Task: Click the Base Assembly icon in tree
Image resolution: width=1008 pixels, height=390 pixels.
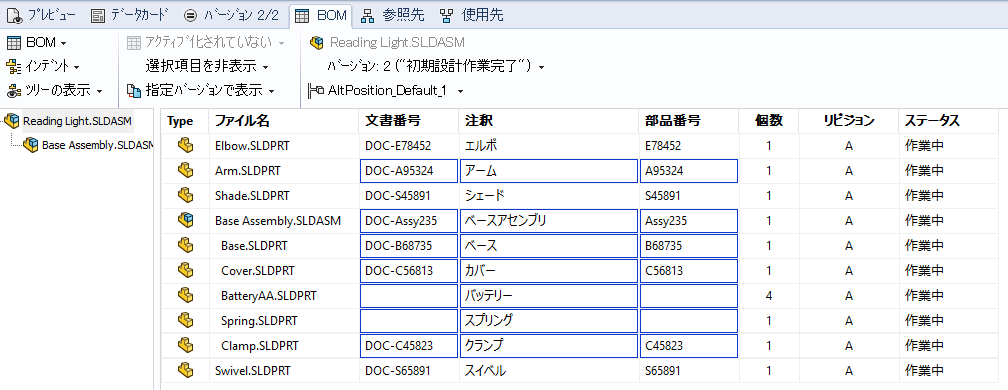Action: point(31,145)
